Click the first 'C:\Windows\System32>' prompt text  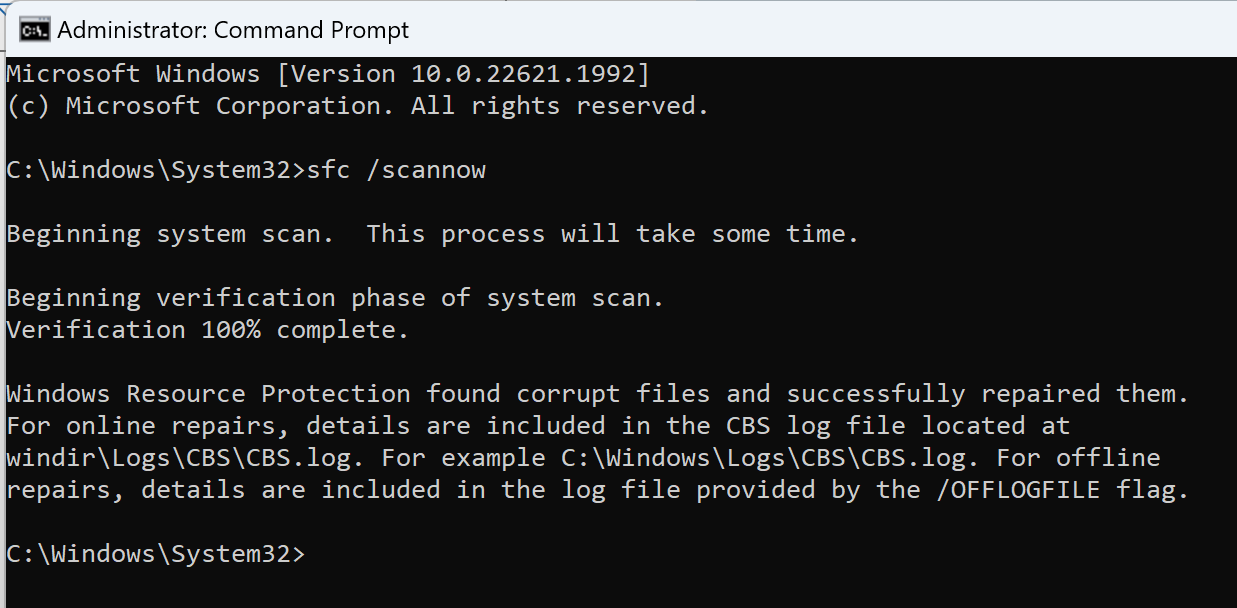click(x=156, y=170)
